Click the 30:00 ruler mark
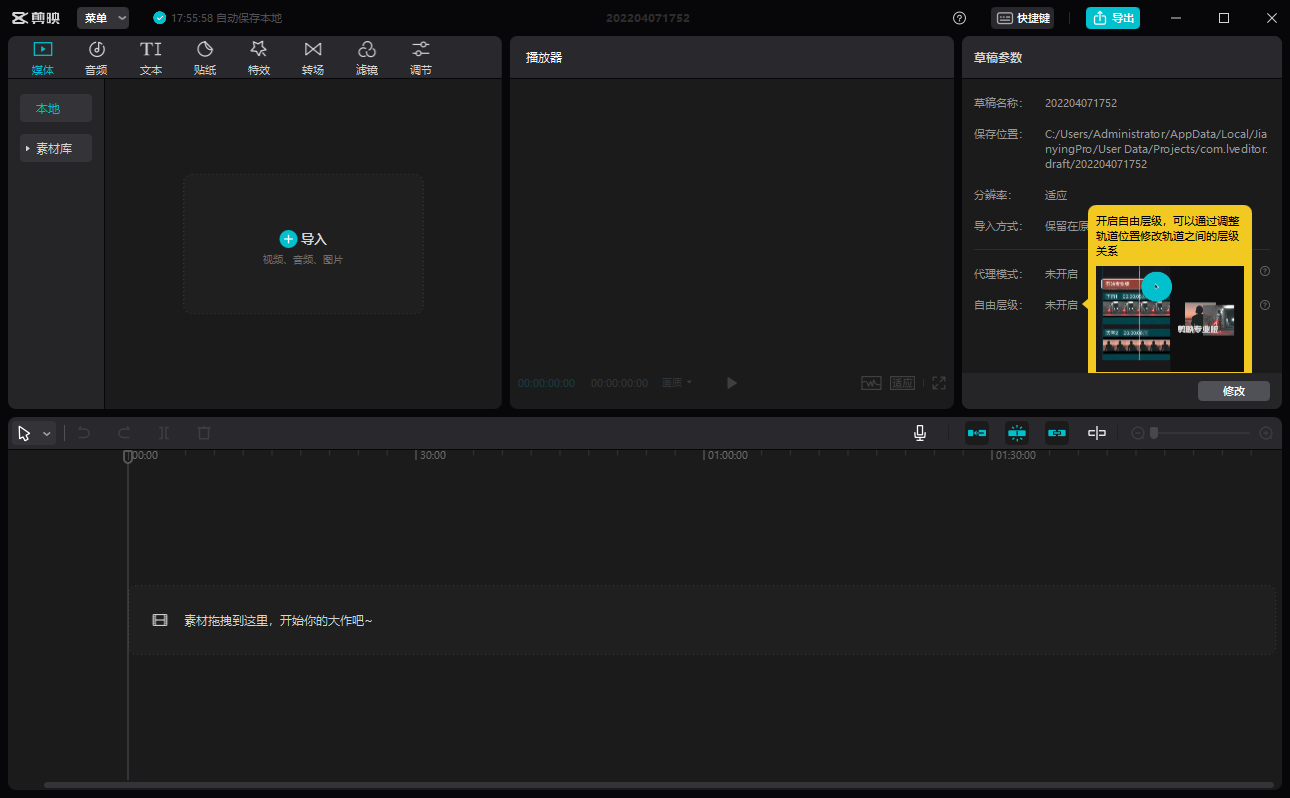The height and width of the screenshot is (798, 1290). pyautogui.click(x=432, y=455)
